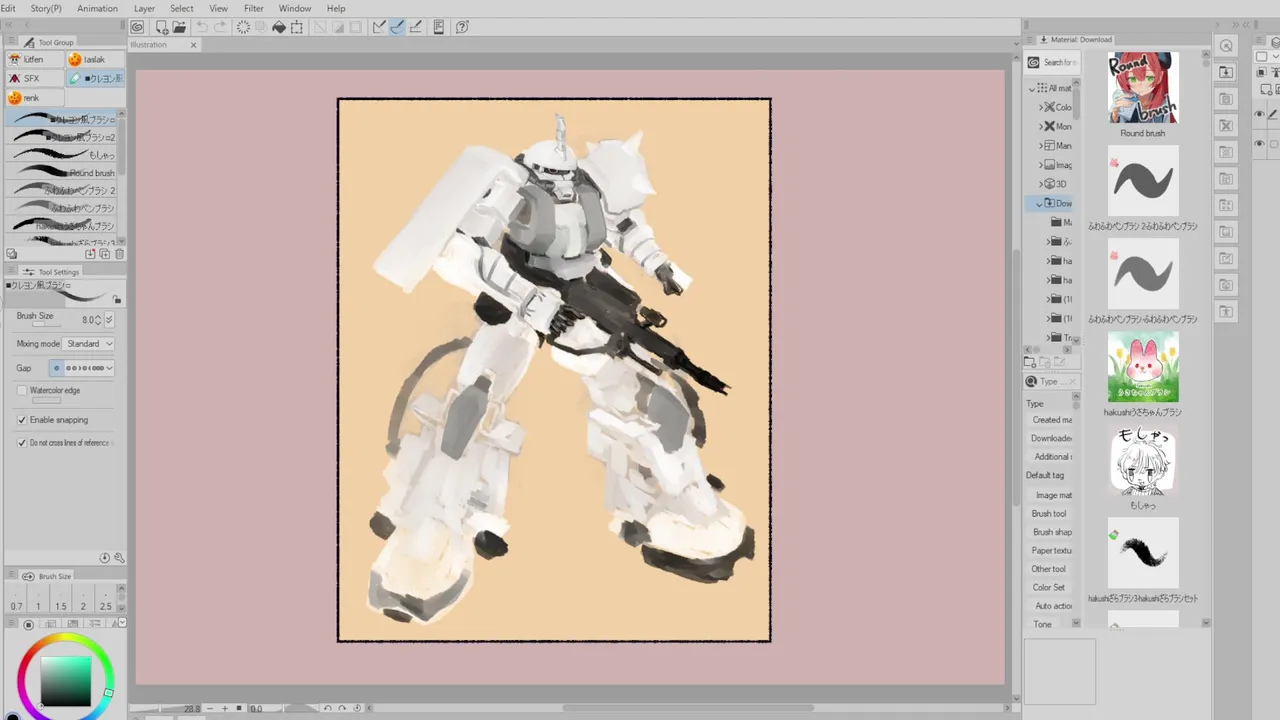Click smartphone connection toolbar icon
The height and width of the screenshot is (720, 1280).
(439, 27)
